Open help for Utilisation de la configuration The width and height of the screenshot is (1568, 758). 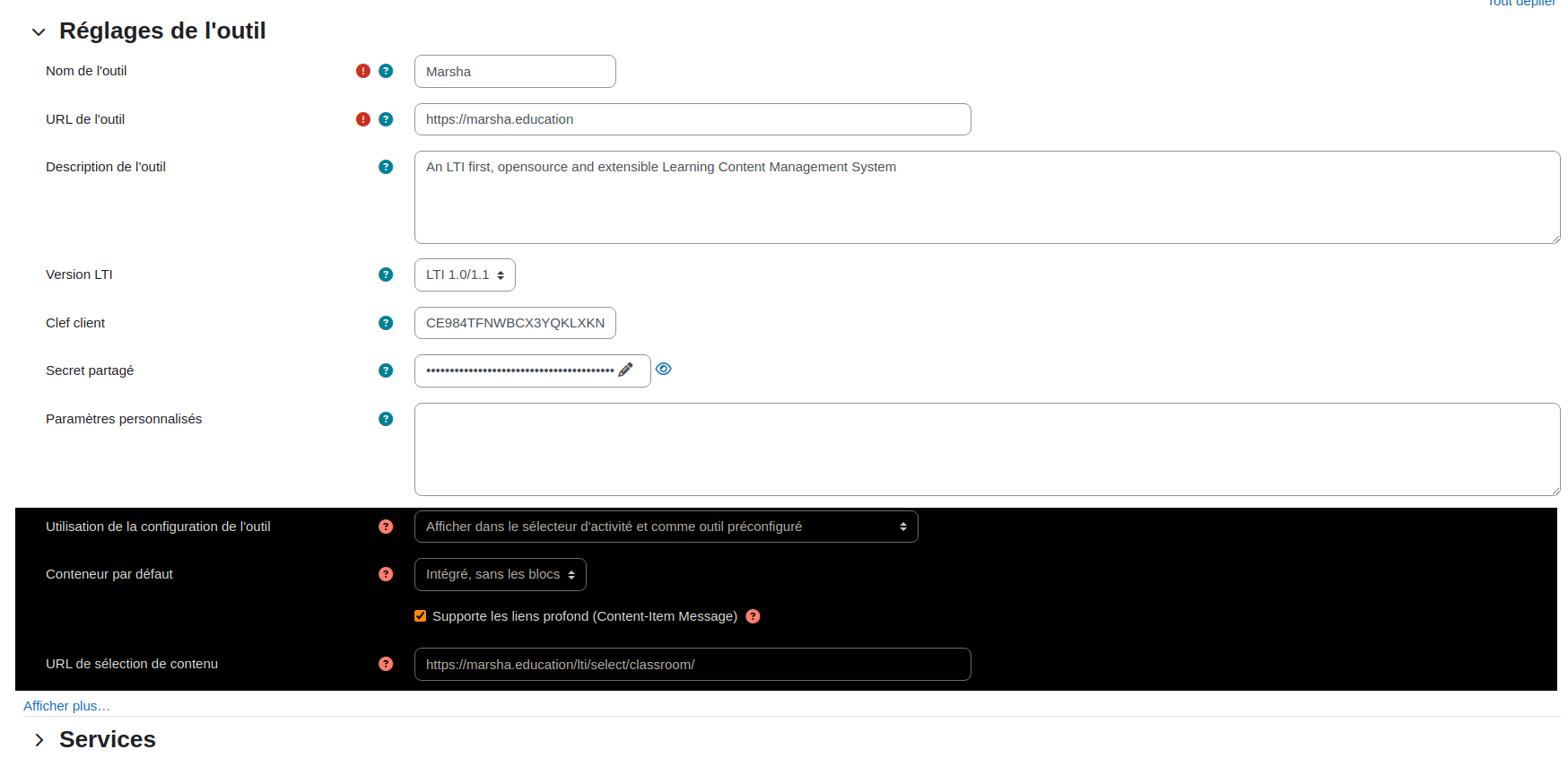pos(386,527)
